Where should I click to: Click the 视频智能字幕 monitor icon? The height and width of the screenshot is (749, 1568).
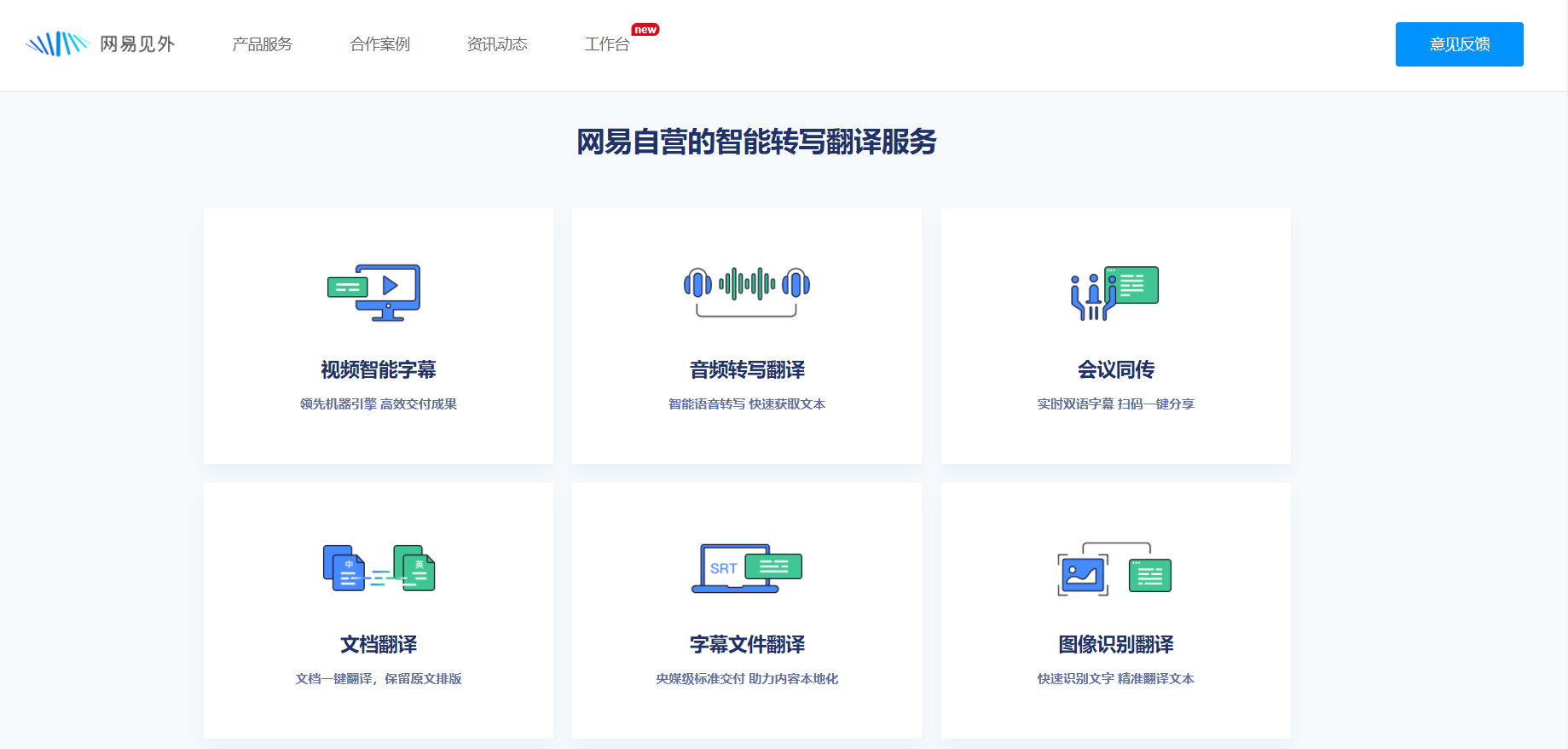click(x=374, y=293)
